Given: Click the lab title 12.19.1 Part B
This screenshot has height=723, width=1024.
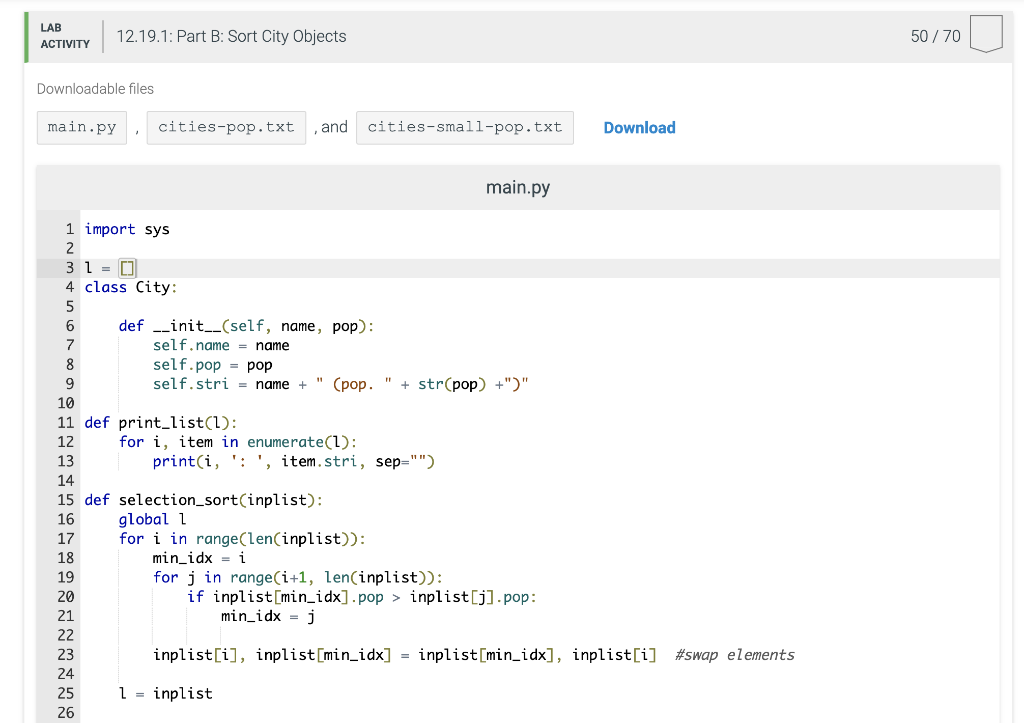Looking at the screenshot, I should pyautogui.click(x=231, y=36).
